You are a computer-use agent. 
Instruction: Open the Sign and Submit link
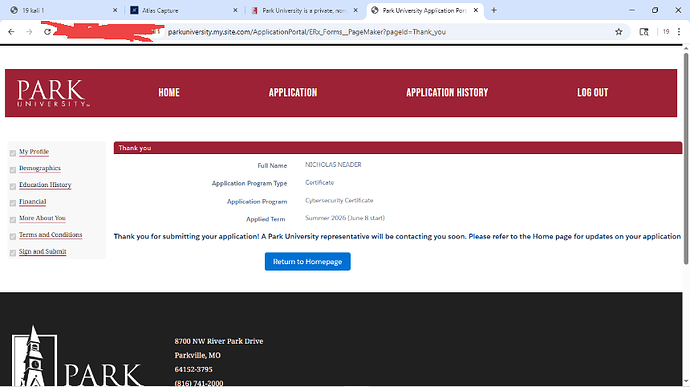[x=43, y=251]
